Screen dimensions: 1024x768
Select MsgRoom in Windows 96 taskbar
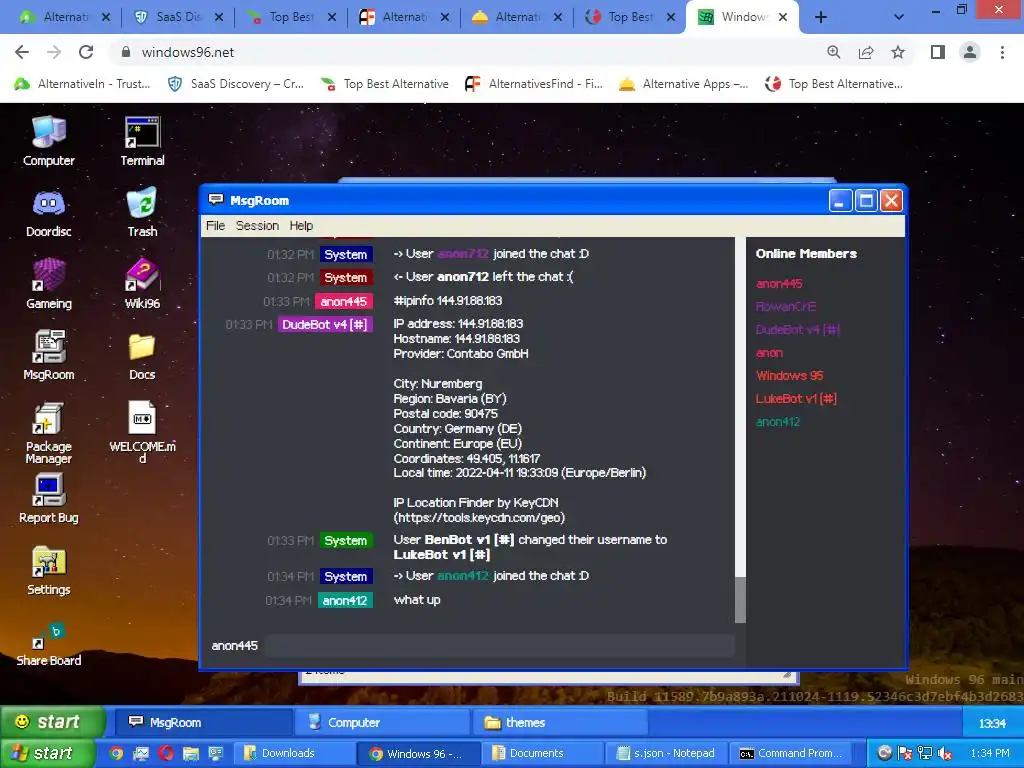(203, 722)
